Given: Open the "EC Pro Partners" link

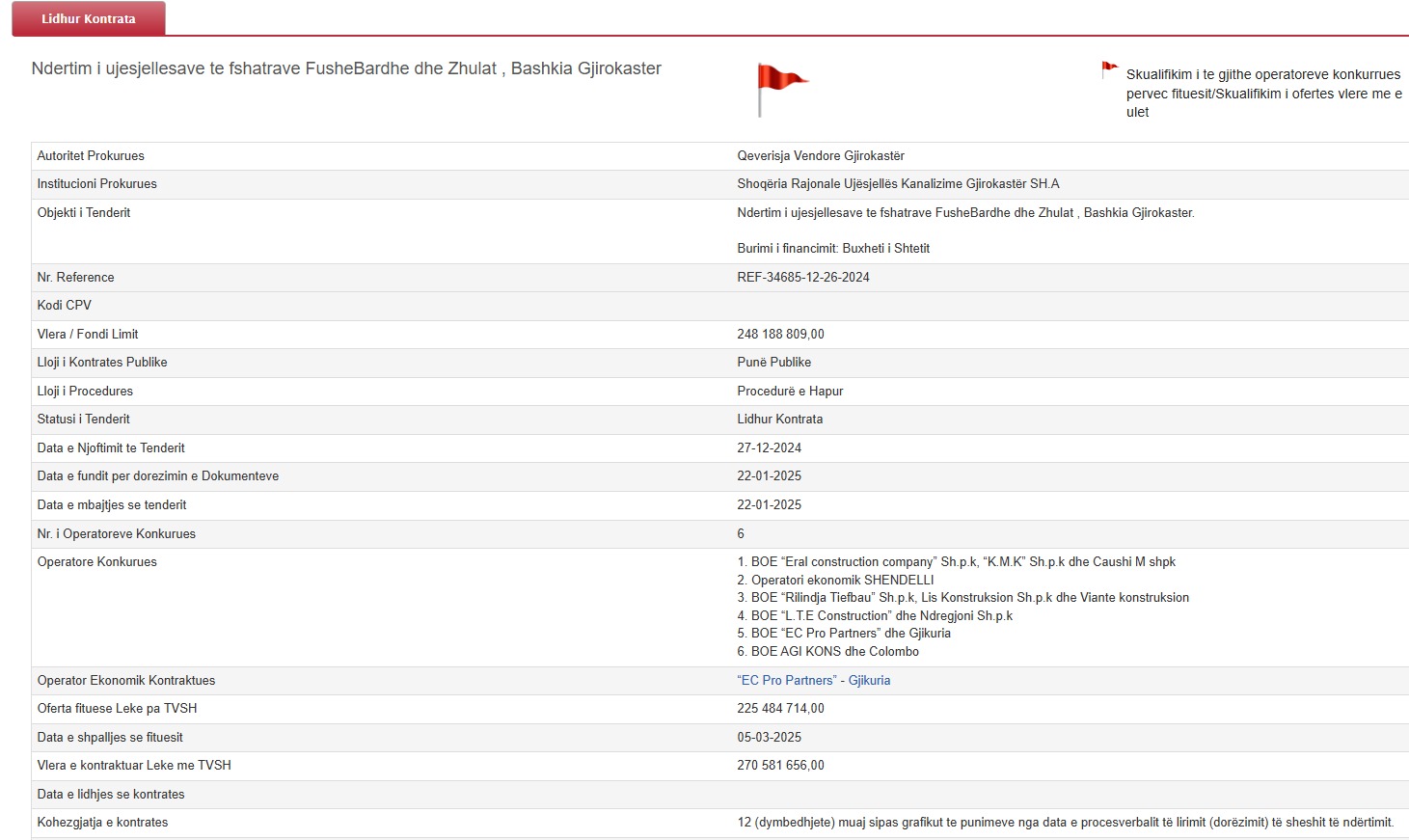Looking at the screenshot, I should (x=787, y=680).
